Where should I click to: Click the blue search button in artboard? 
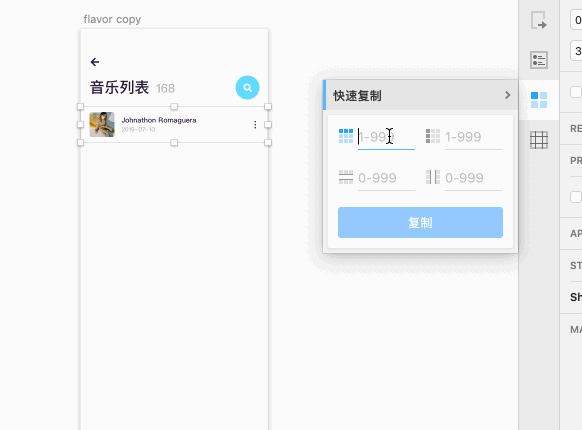248,88
